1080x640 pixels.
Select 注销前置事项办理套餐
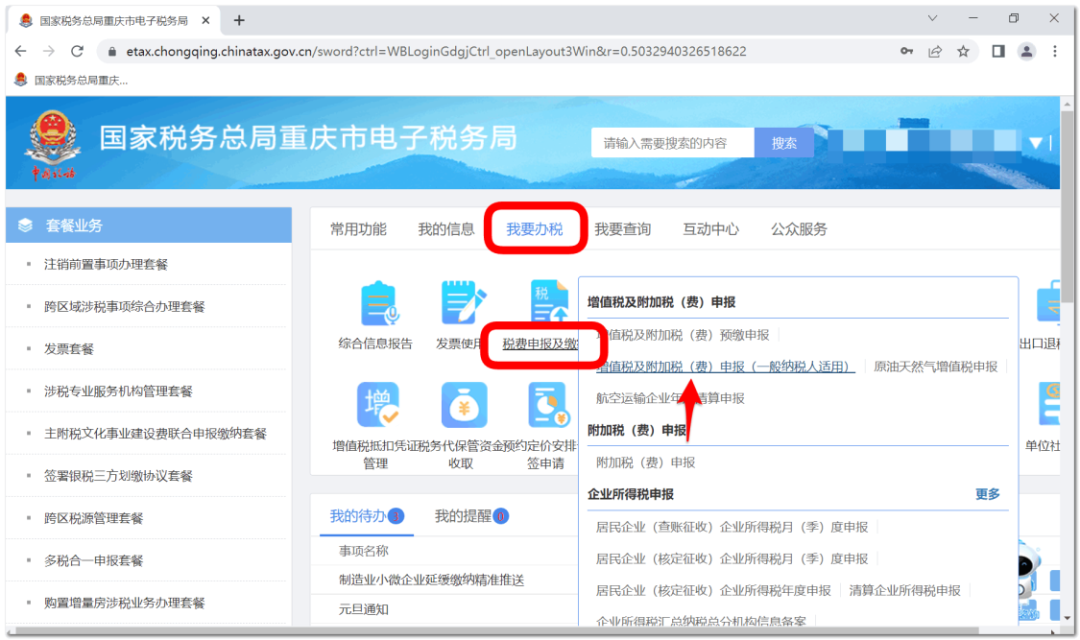click(106, 265)
